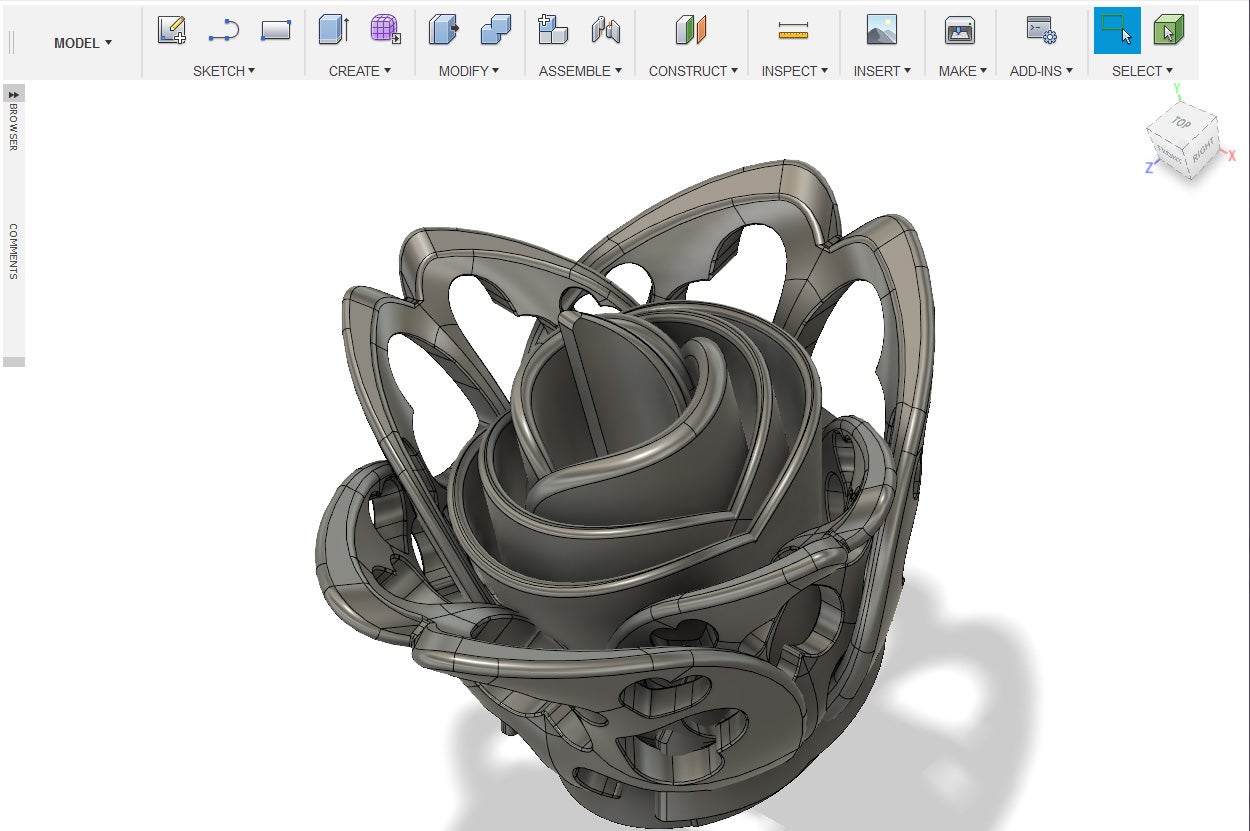
Task: Click the Create Form purple icon
Action: [x=385, y=31]
